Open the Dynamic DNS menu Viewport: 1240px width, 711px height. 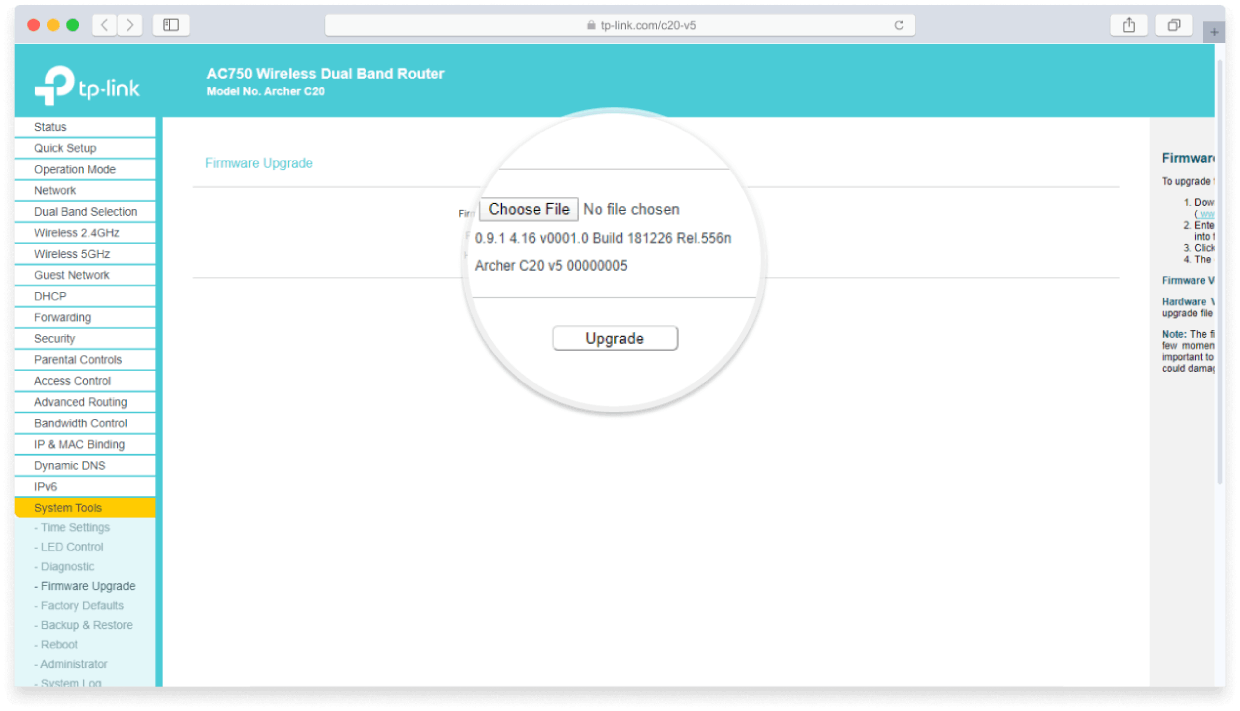coord(85,465)
